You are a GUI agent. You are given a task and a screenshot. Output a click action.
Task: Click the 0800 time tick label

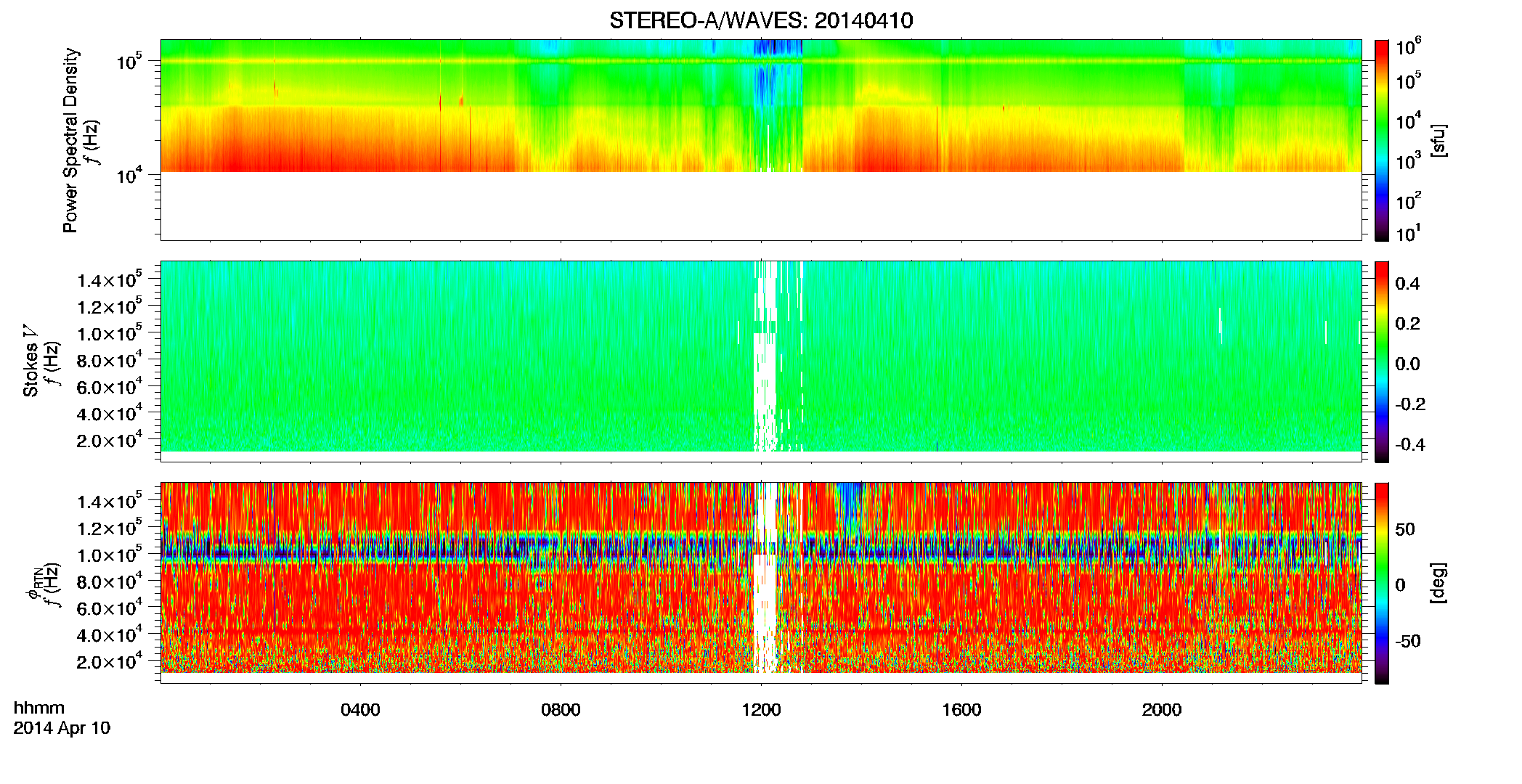(x=561, y=710)
